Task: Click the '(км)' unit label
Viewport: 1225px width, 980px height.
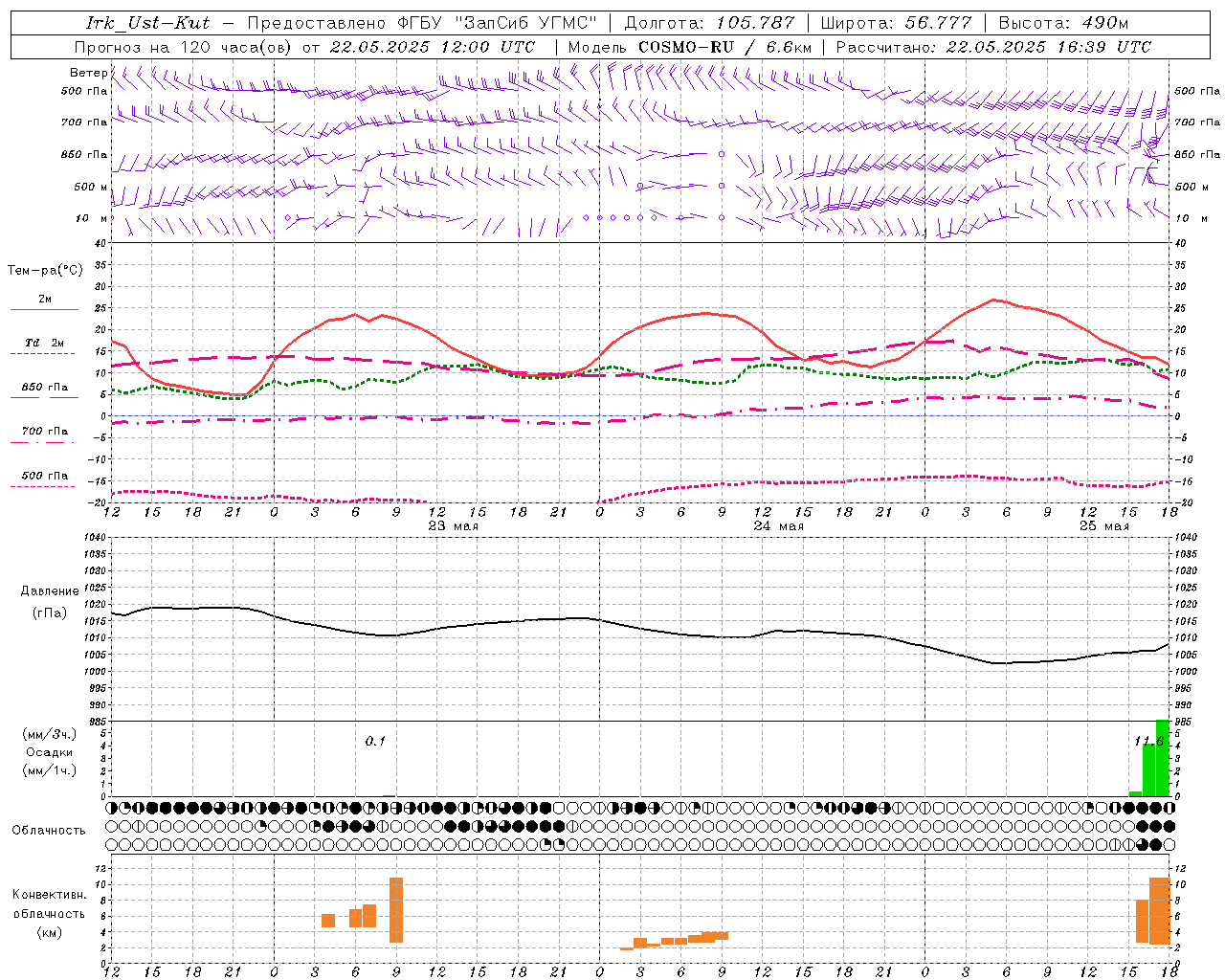Action: (49, 932)
